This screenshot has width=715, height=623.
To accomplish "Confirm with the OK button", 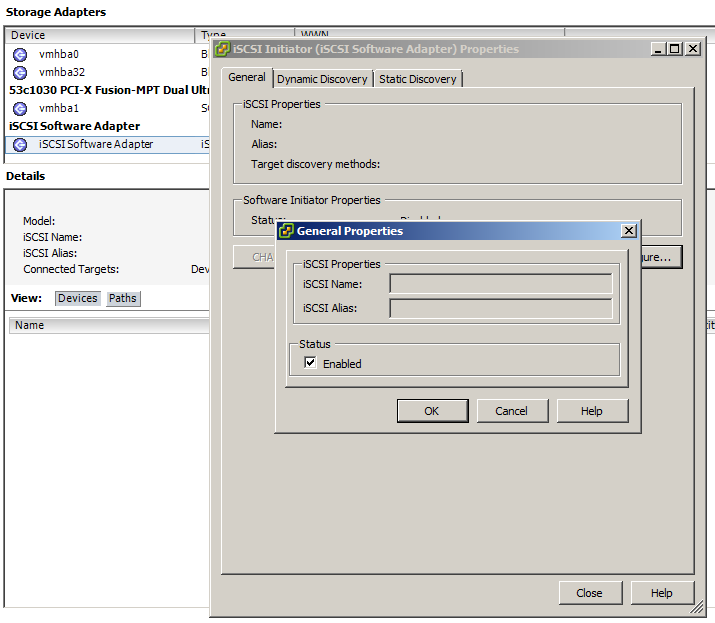I will click(x=432, y=411).
